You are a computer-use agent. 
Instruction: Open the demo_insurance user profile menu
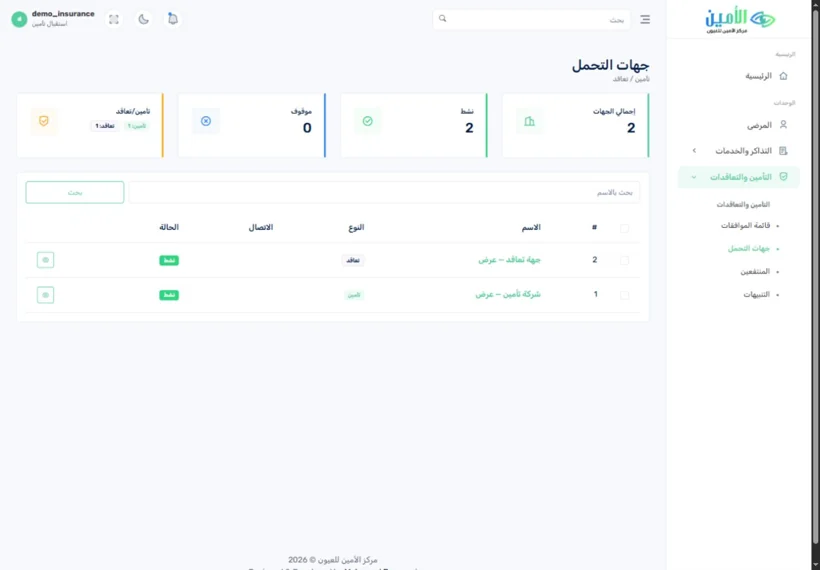point(53,19)
